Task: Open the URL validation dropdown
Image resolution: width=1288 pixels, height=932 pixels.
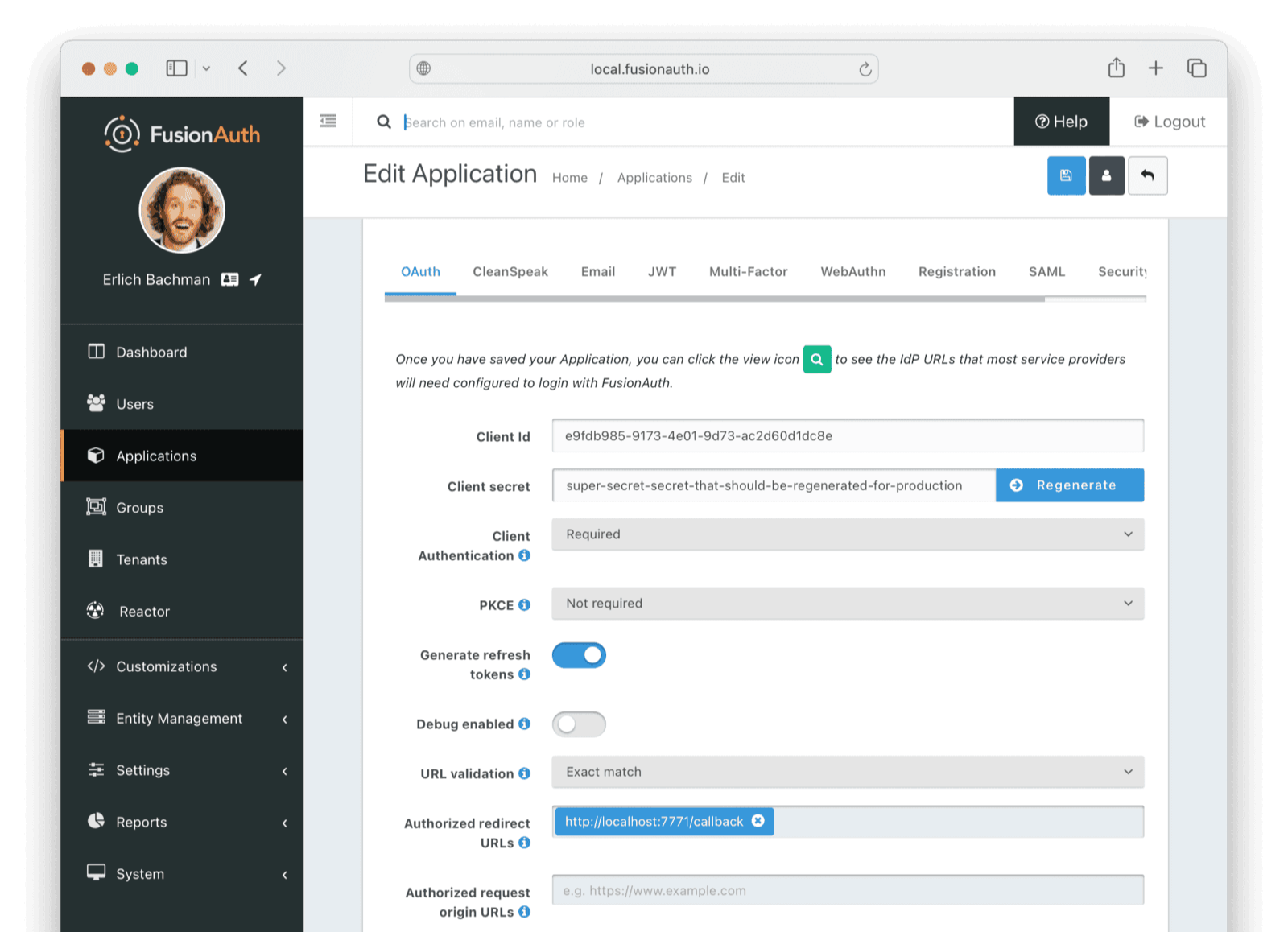Action: 848,772
